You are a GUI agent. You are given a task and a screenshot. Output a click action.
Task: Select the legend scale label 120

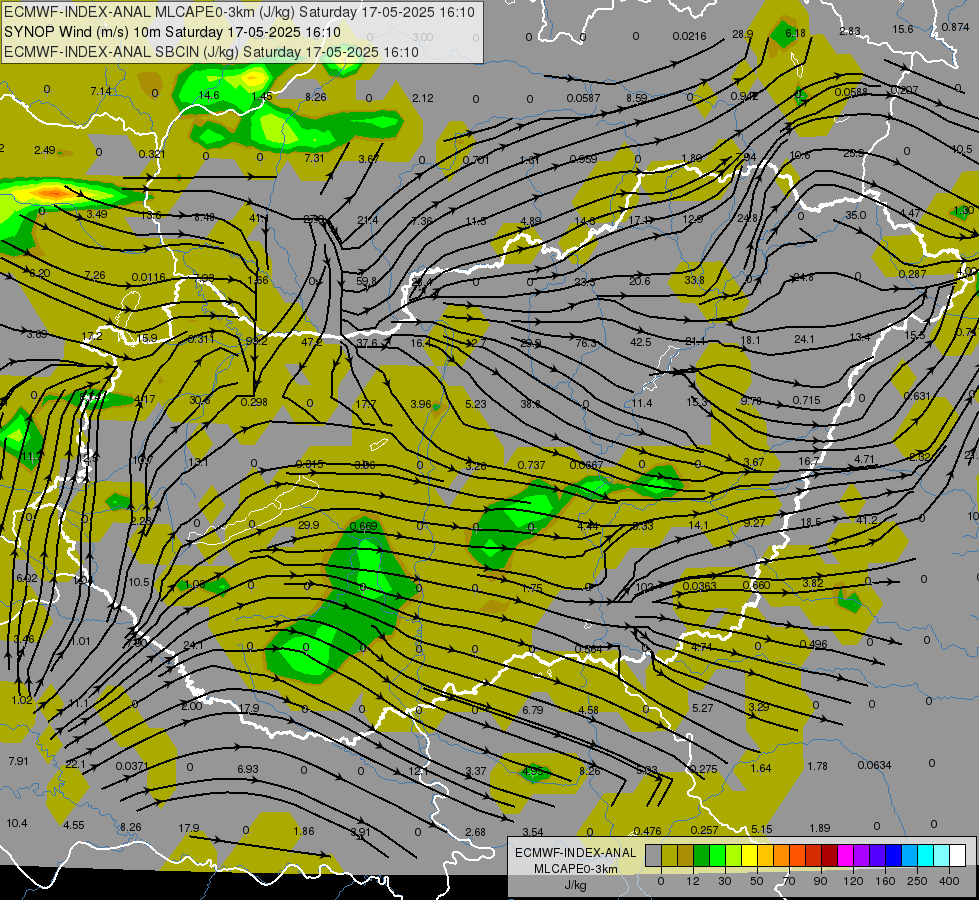[x=853, y=881]
